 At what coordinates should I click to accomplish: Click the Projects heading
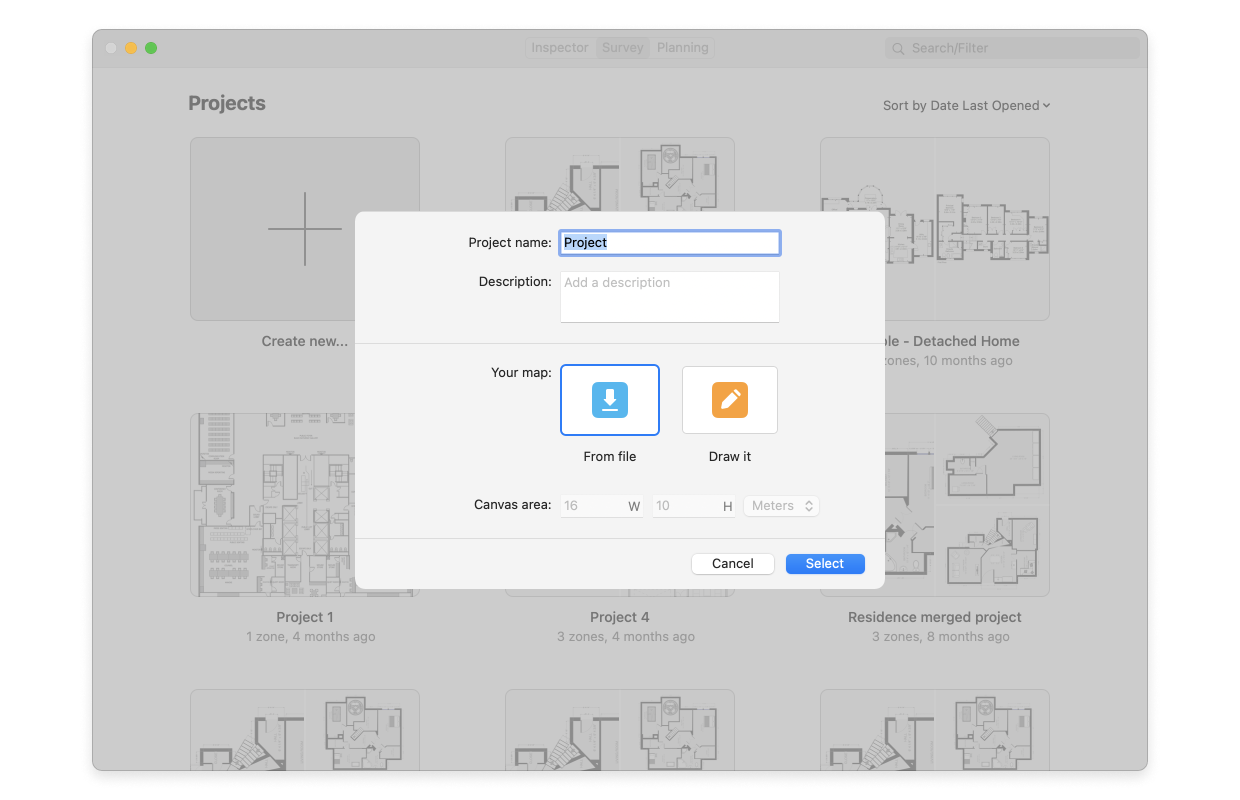click(x=227, y=103)
